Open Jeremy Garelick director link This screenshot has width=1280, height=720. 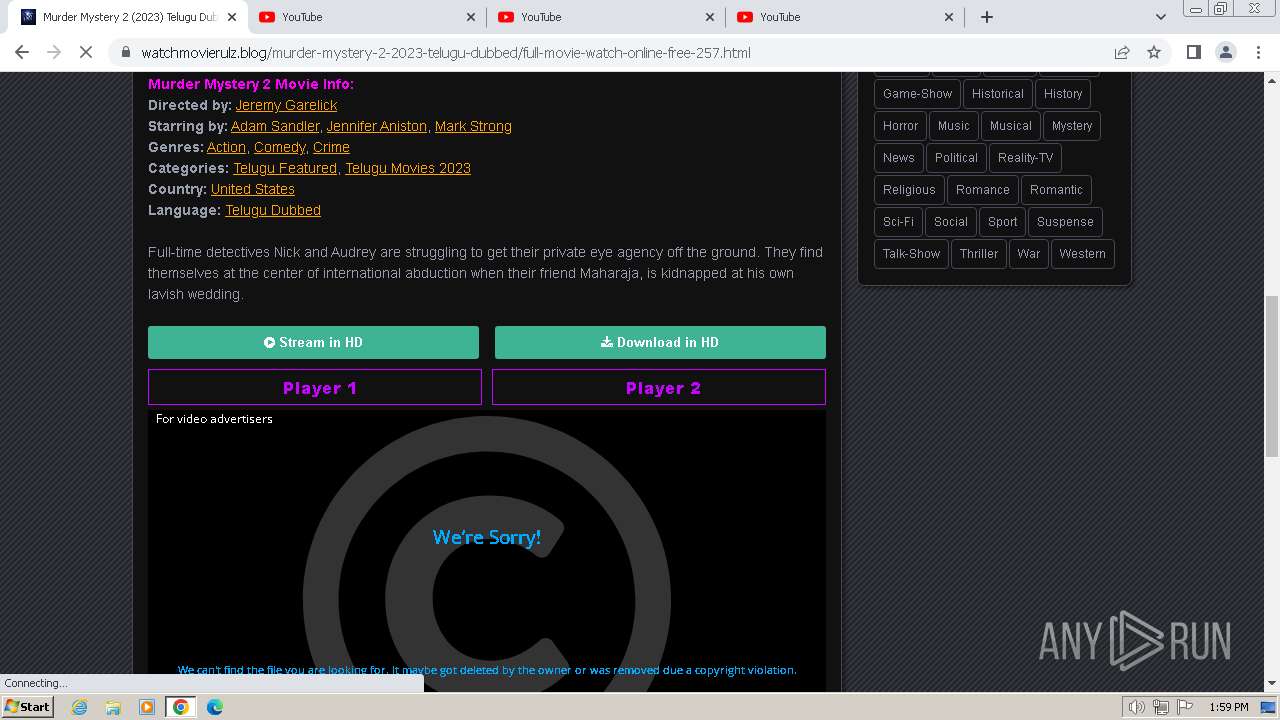(x=286, y=105)
